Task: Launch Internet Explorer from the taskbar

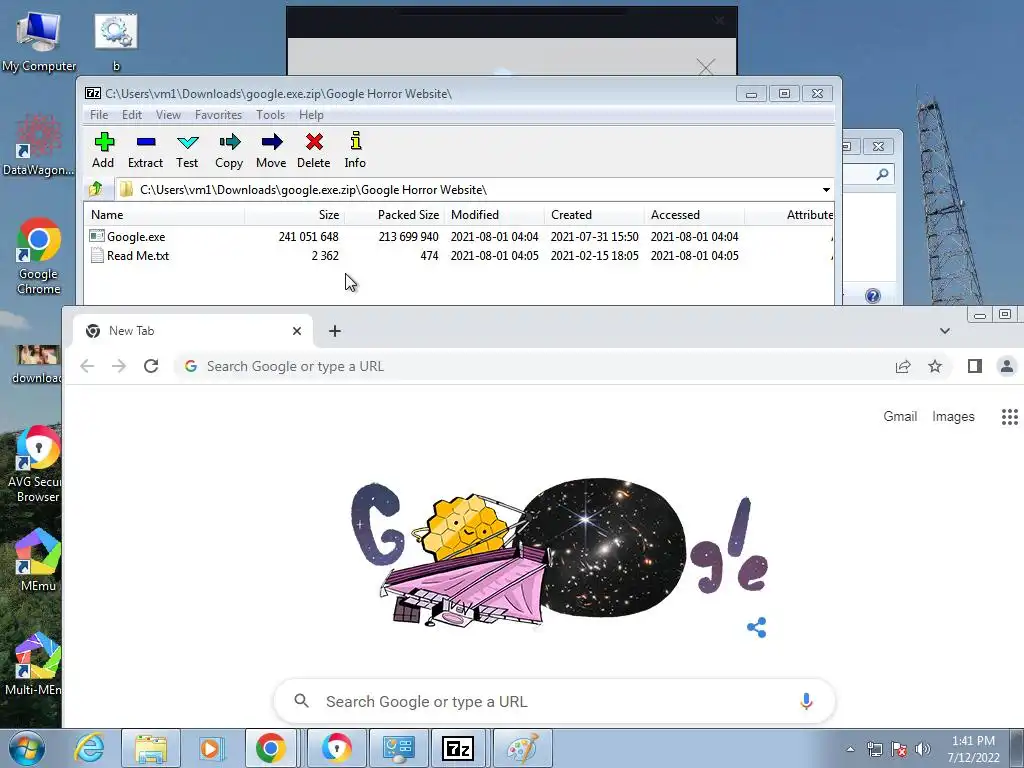Action: (x=89, y=748)
